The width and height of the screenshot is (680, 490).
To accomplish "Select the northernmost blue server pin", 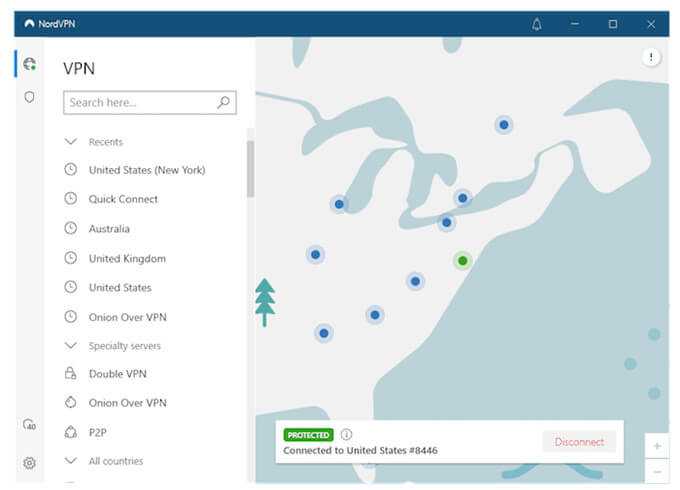I will point(503,125).
